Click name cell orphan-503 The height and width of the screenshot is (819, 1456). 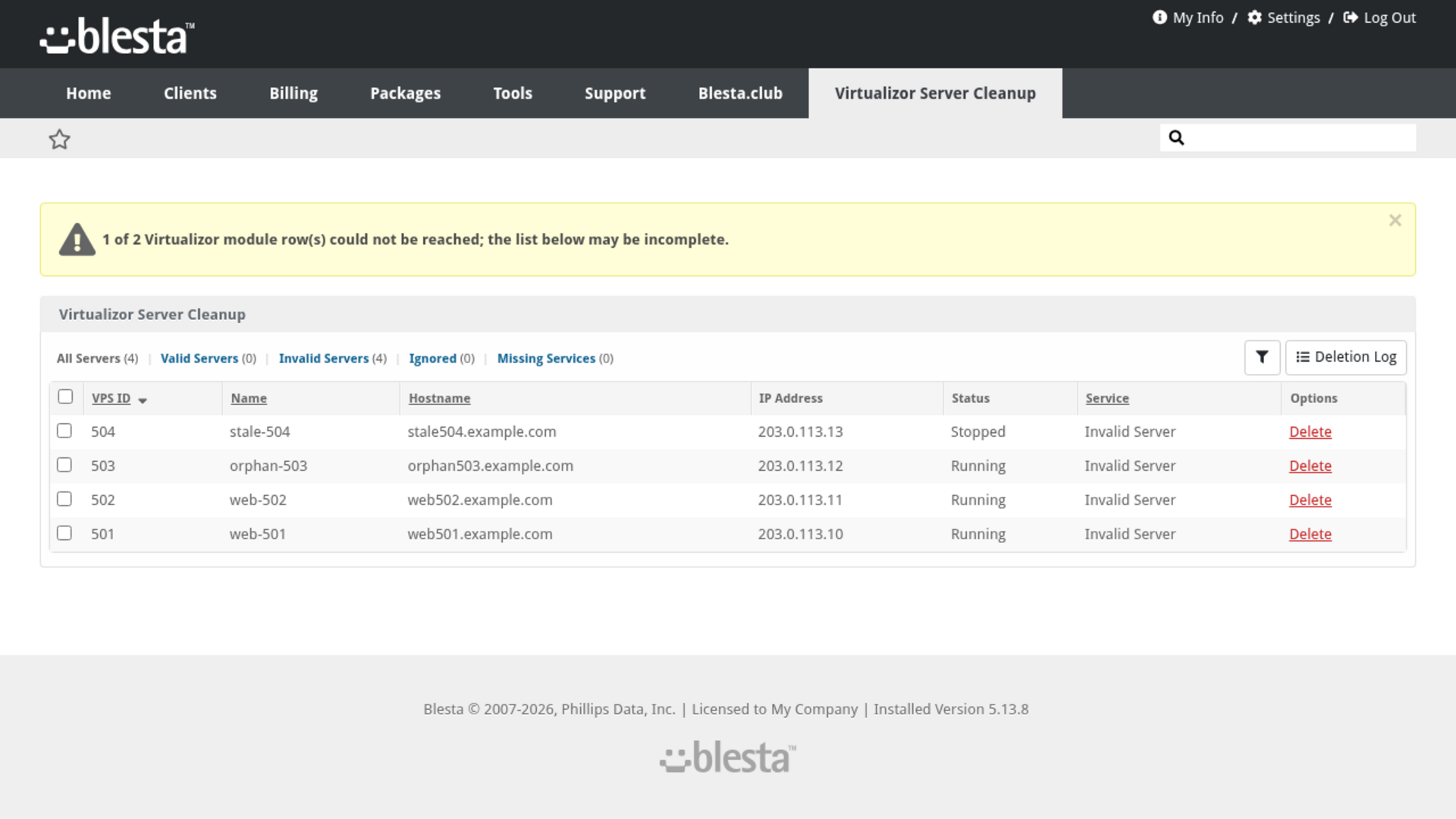pos(268,466)
